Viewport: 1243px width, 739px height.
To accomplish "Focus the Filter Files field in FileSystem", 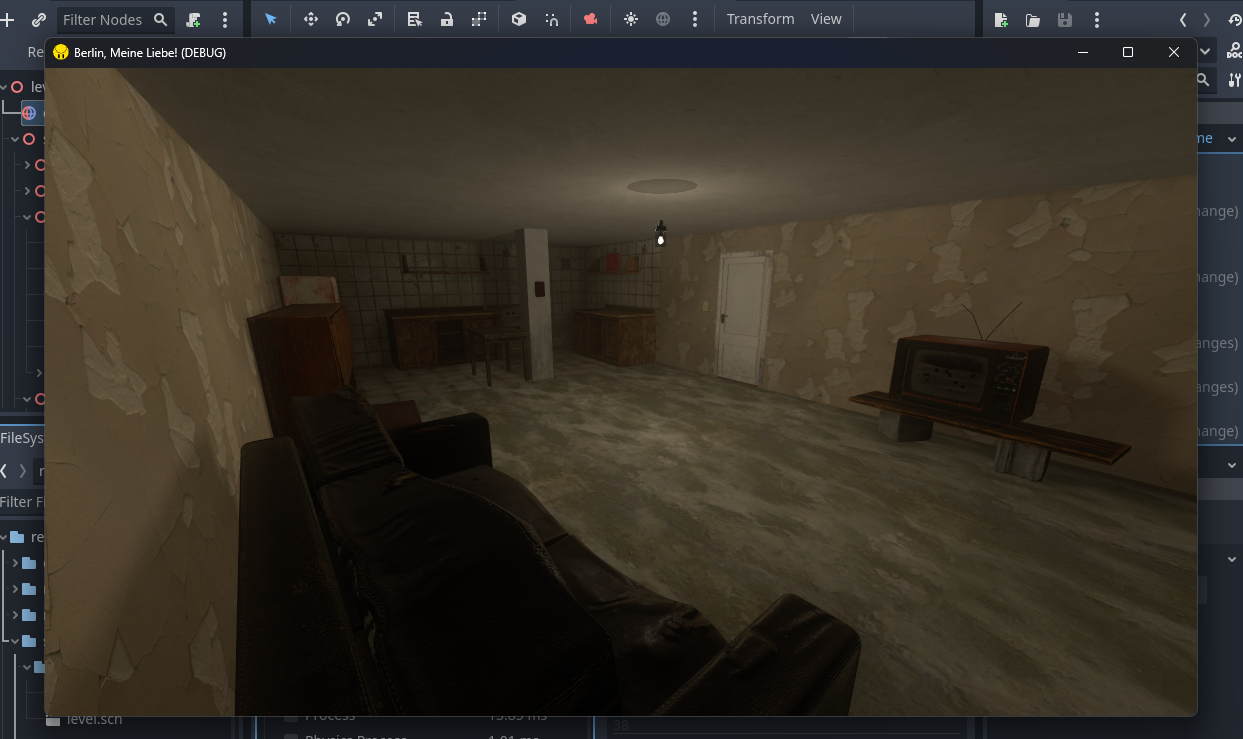I will click(x=22, y=502).
